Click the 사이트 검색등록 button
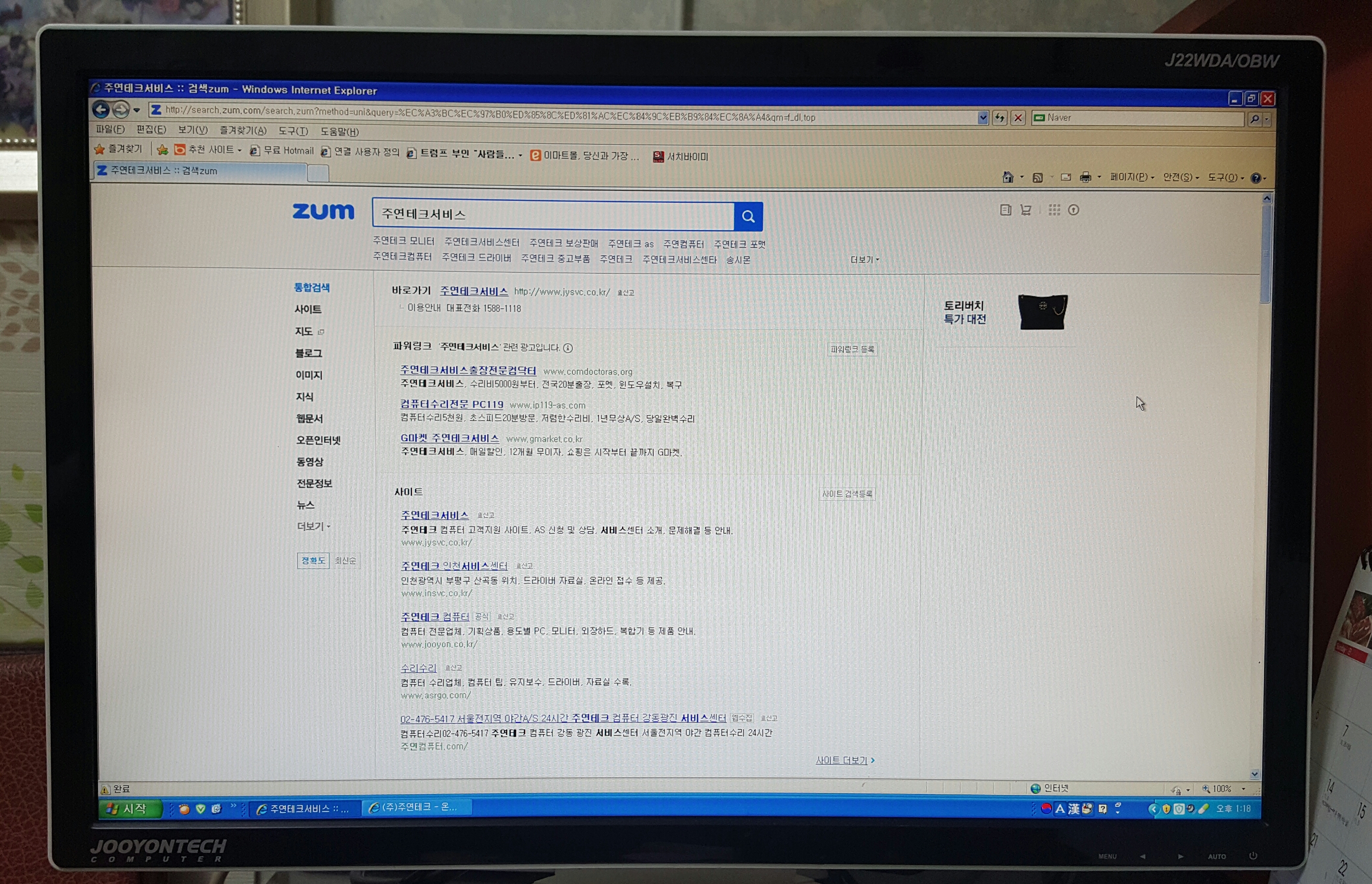The height and width of the screenshot is (884, 1372). 847,493
